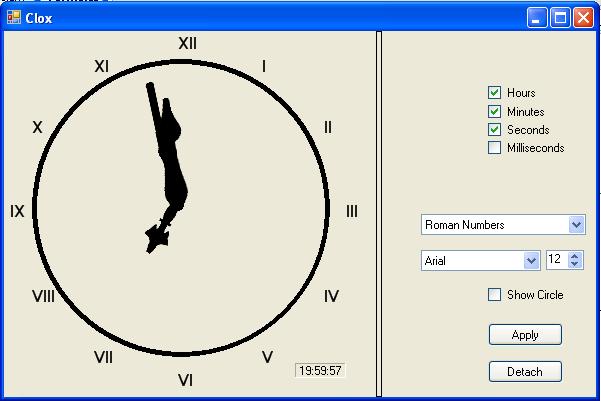601x401 pixels.
Task: Click the lone V numeral on the clock
Action: tap(268, 357)
